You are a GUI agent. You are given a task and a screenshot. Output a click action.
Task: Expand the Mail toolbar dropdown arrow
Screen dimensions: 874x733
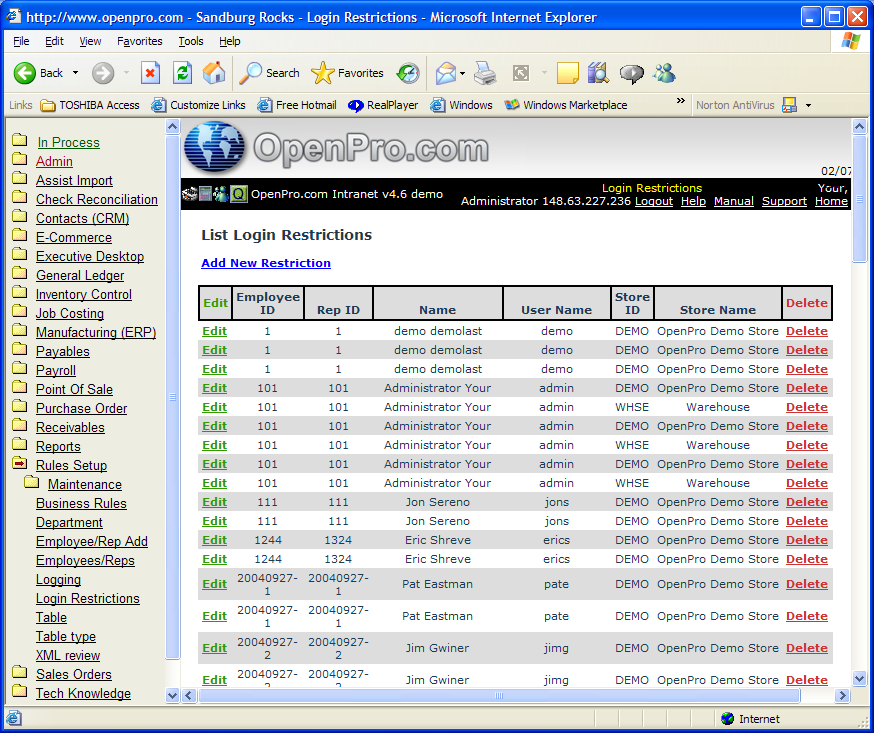[x=462, y=73]
